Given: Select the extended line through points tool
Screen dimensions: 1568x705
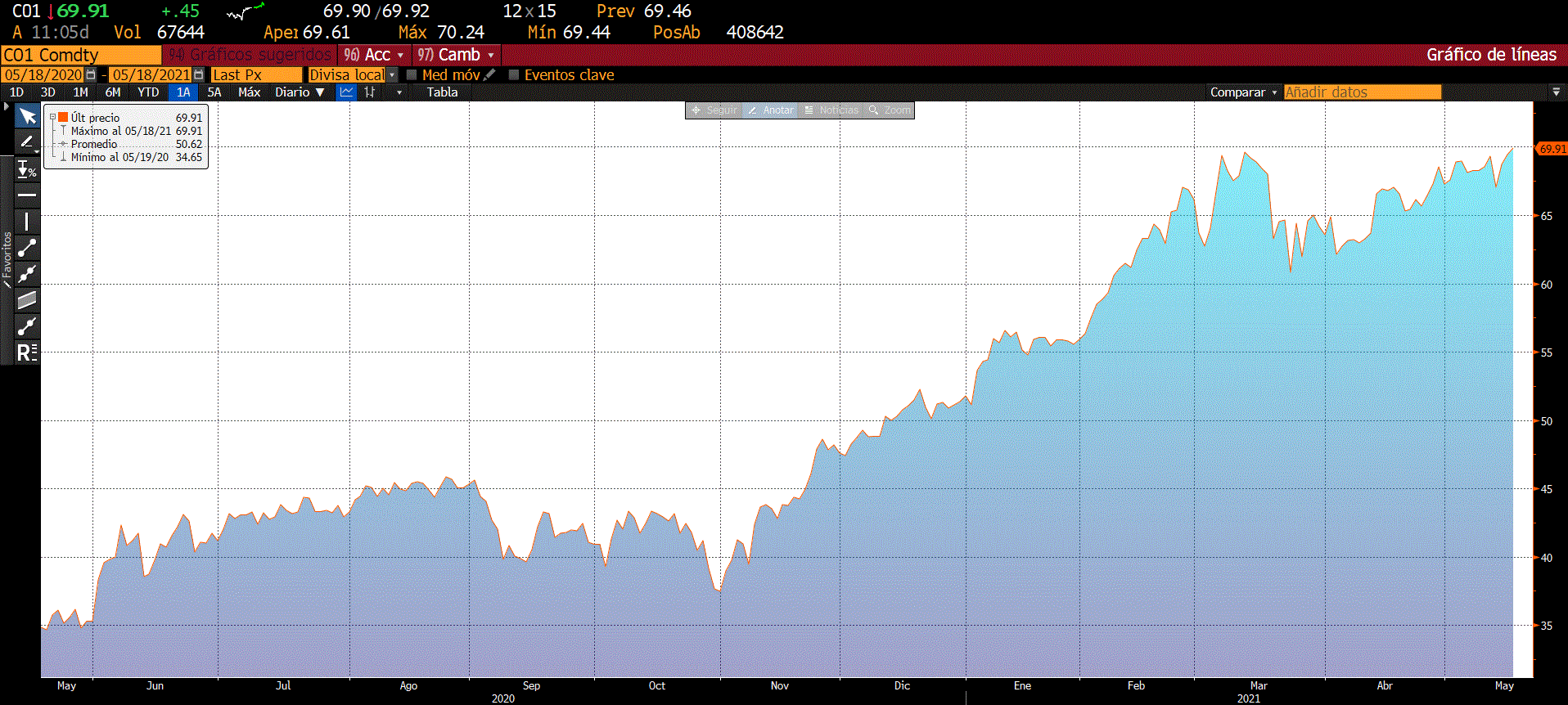Looking at the screenshot, I should click(x=27, y=274).
